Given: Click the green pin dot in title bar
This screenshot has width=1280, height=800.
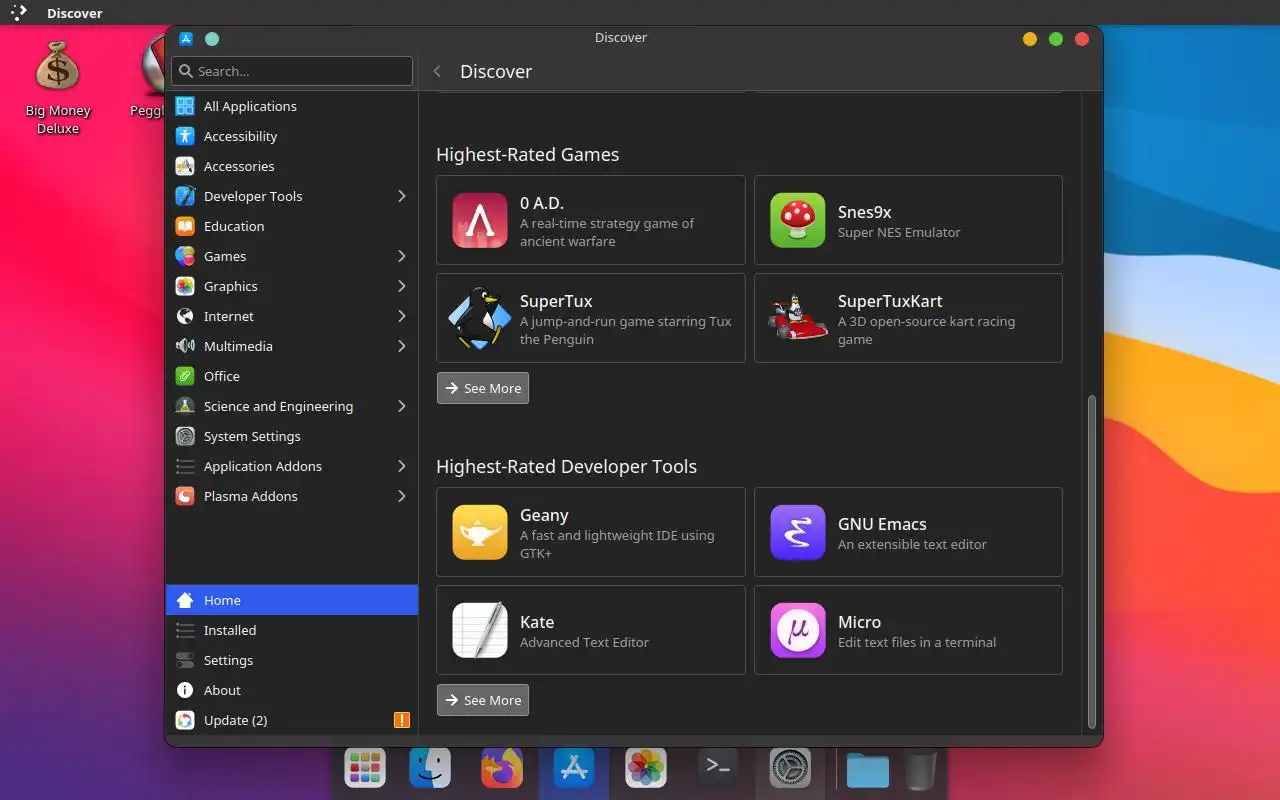Looking at the screenshot, I should 212,39.
